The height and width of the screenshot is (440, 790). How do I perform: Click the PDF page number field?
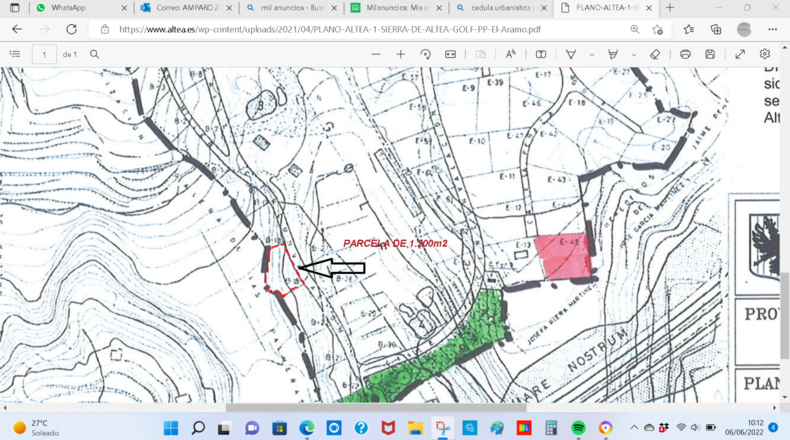click(44, 54)
